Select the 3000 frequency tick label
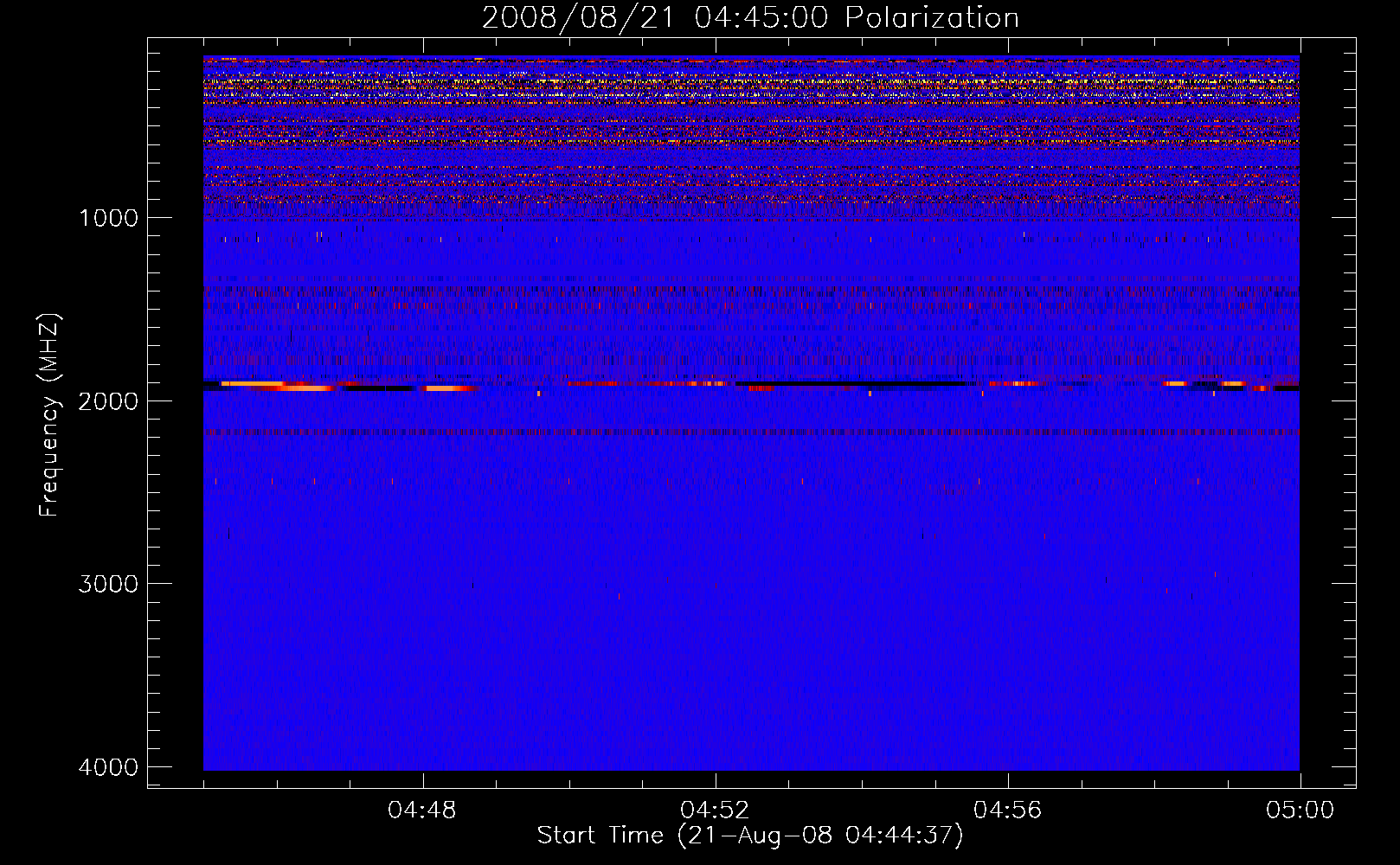1400x865 pixels. pos(108,584)
